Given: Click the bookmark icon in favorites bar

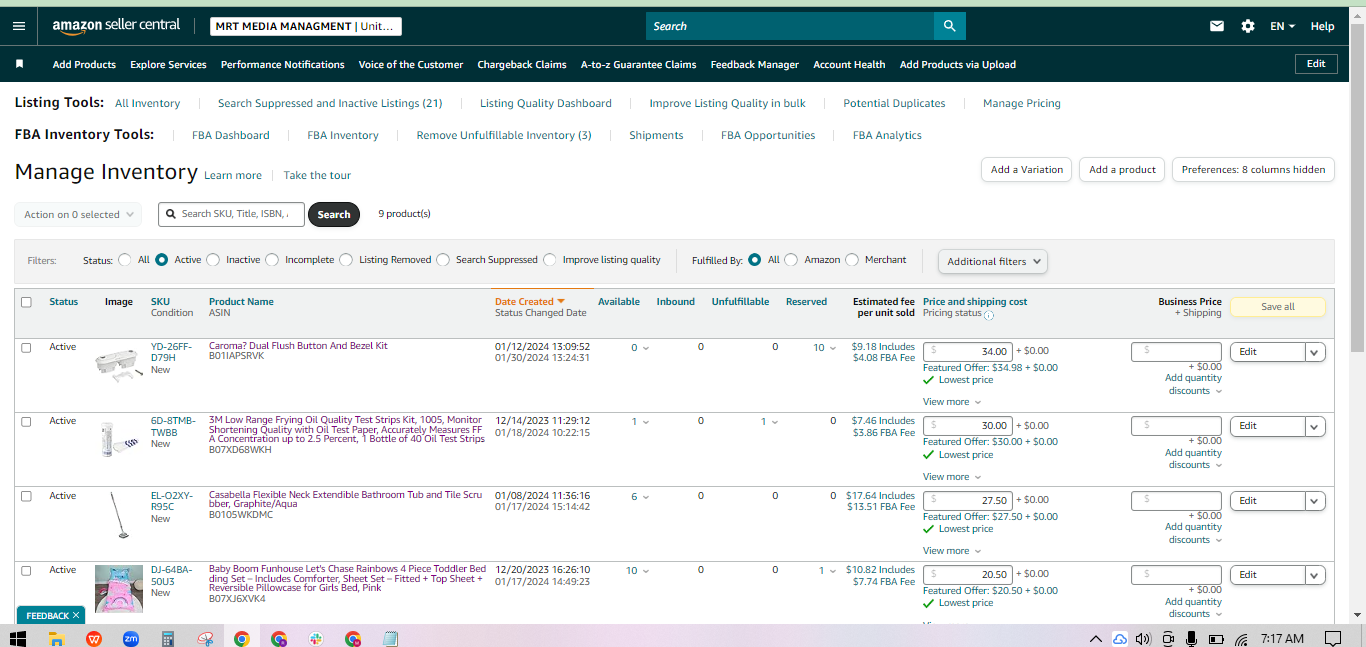Looking at the screenshot, I should click(19, 64).
